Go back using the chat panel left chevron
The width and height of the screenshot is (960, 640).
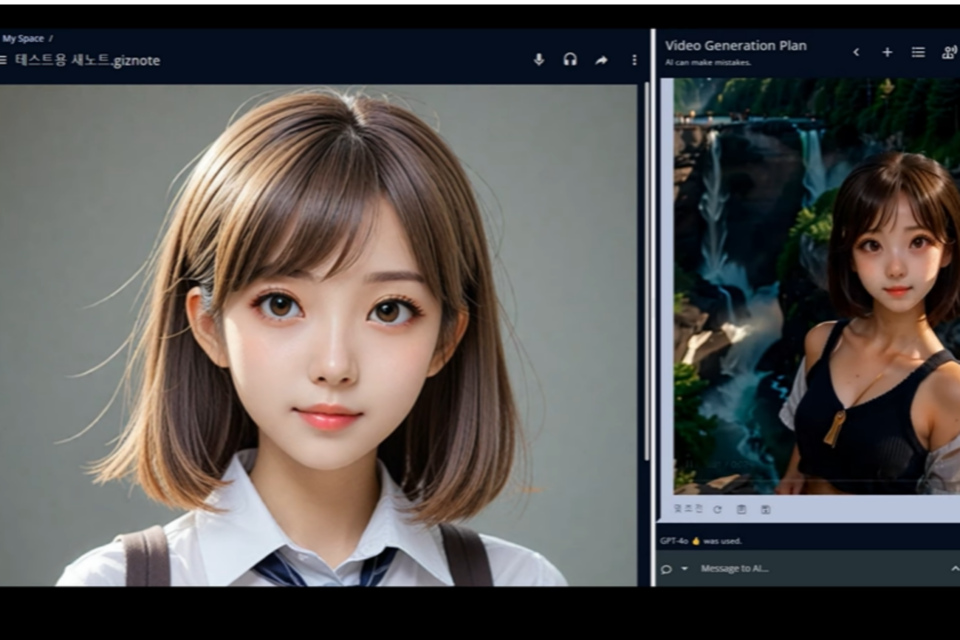point(856,52)
